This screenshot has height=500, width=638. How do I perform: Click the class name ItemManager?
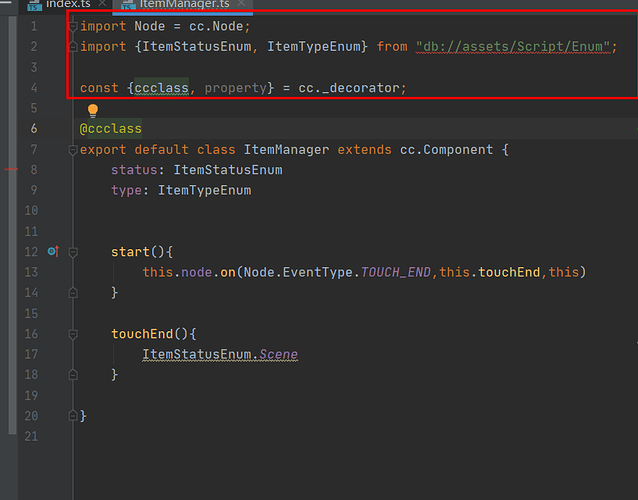tap(286, 150)
